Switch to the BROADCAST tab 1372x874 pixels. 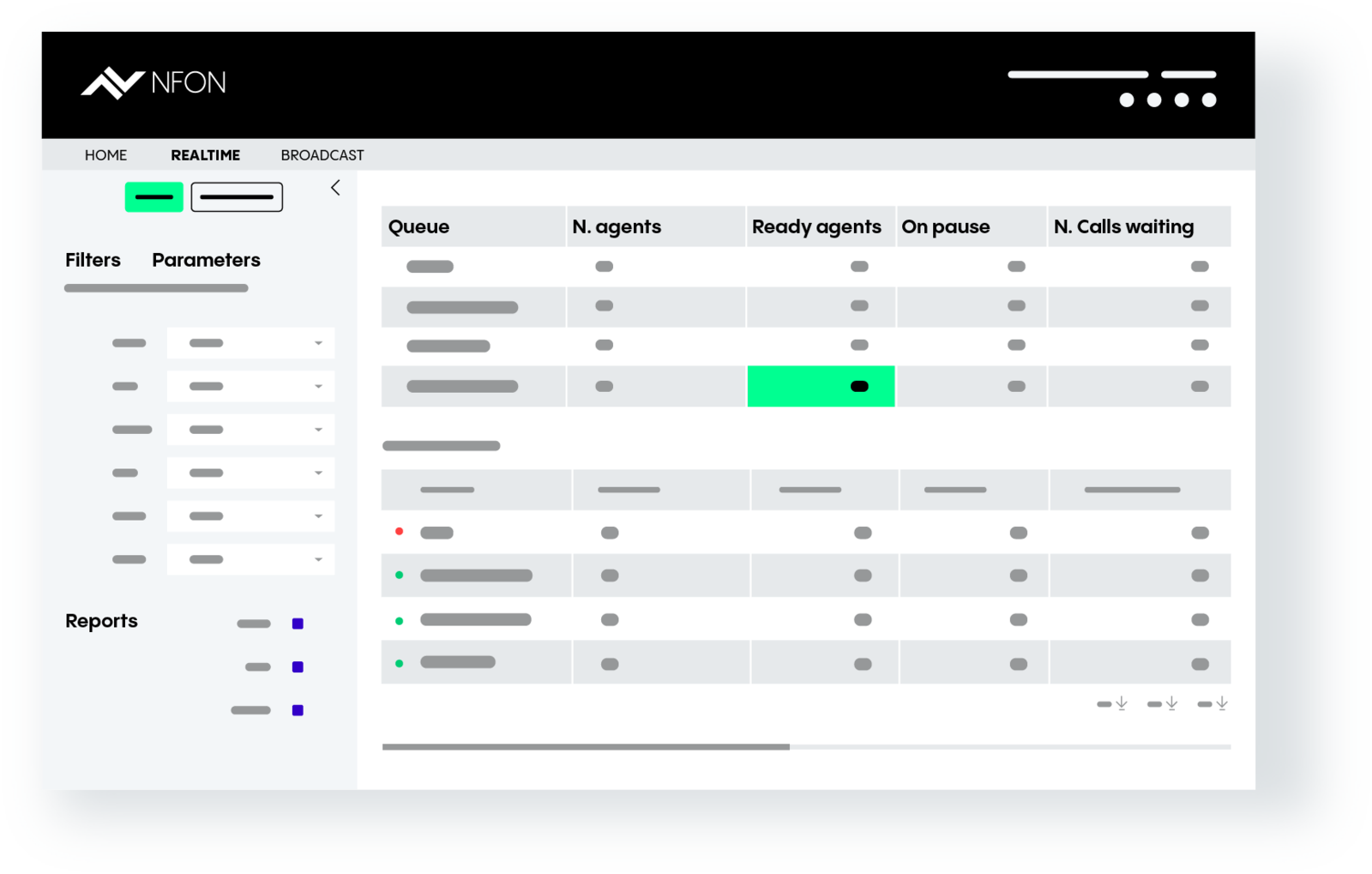pos(322,154)
